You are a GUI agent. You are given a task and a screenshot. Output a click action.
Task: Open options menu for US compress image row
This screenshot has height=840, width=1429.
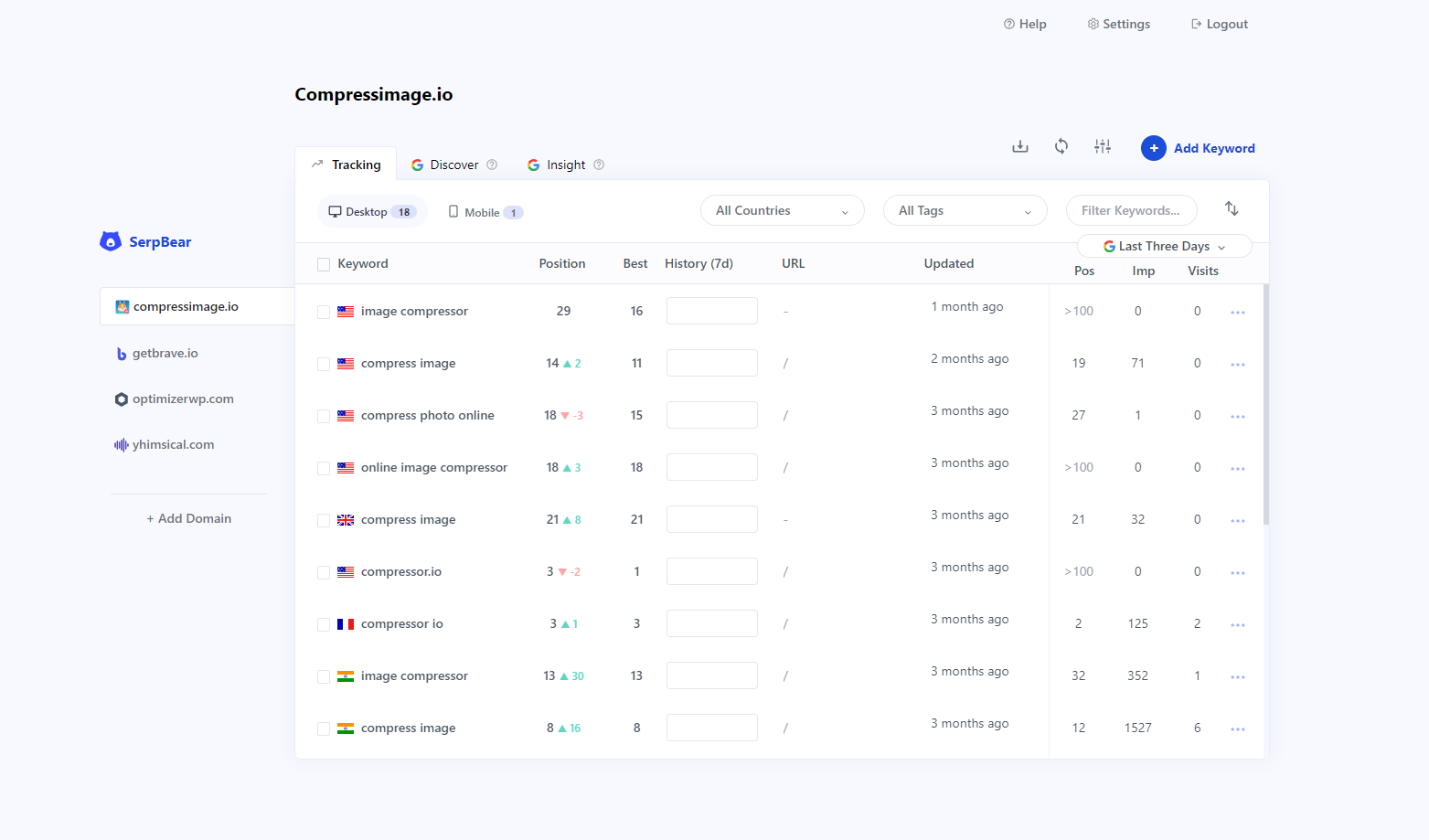coord(1238,365)
